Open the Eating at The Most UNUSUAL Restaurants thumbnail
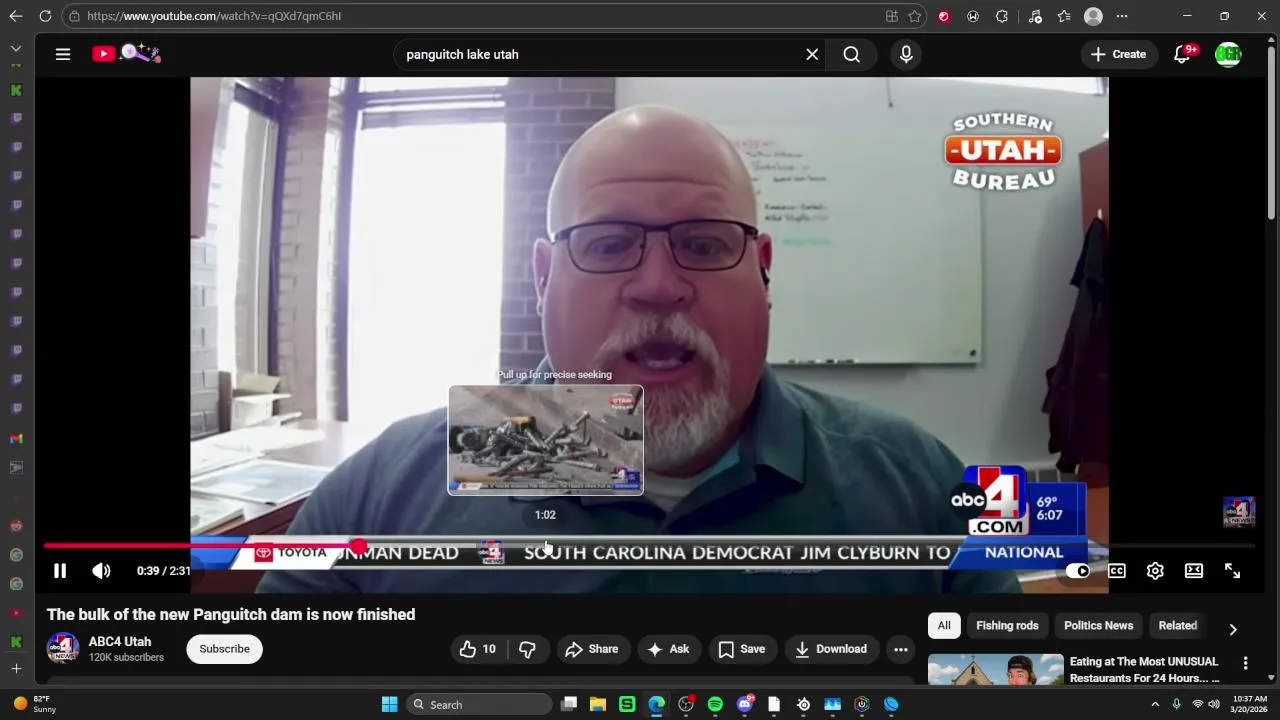Image resolution: width=1280 pixels, height=720 pixels. pyautogui.click(x=996, y=669)
